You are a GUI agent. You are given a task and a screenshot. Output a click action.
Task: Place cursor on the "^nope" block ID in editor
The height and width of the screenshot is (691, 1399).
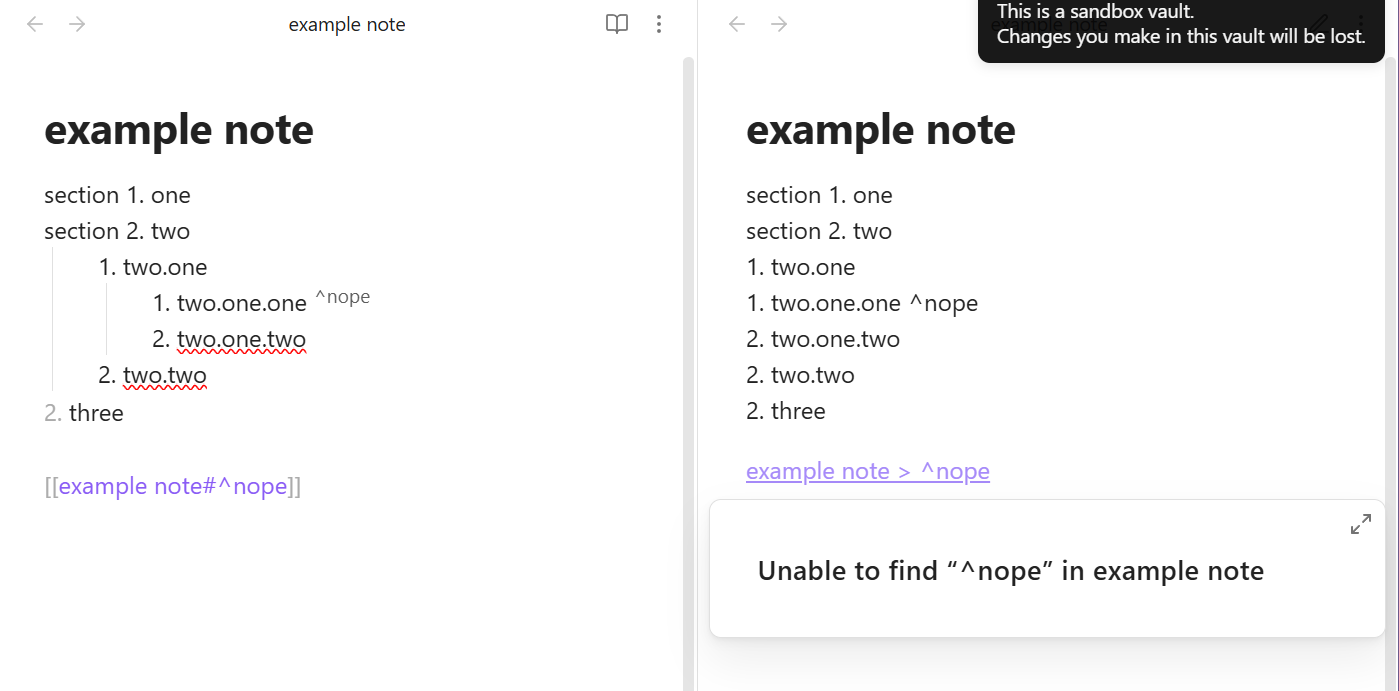(x=343, y=297)
